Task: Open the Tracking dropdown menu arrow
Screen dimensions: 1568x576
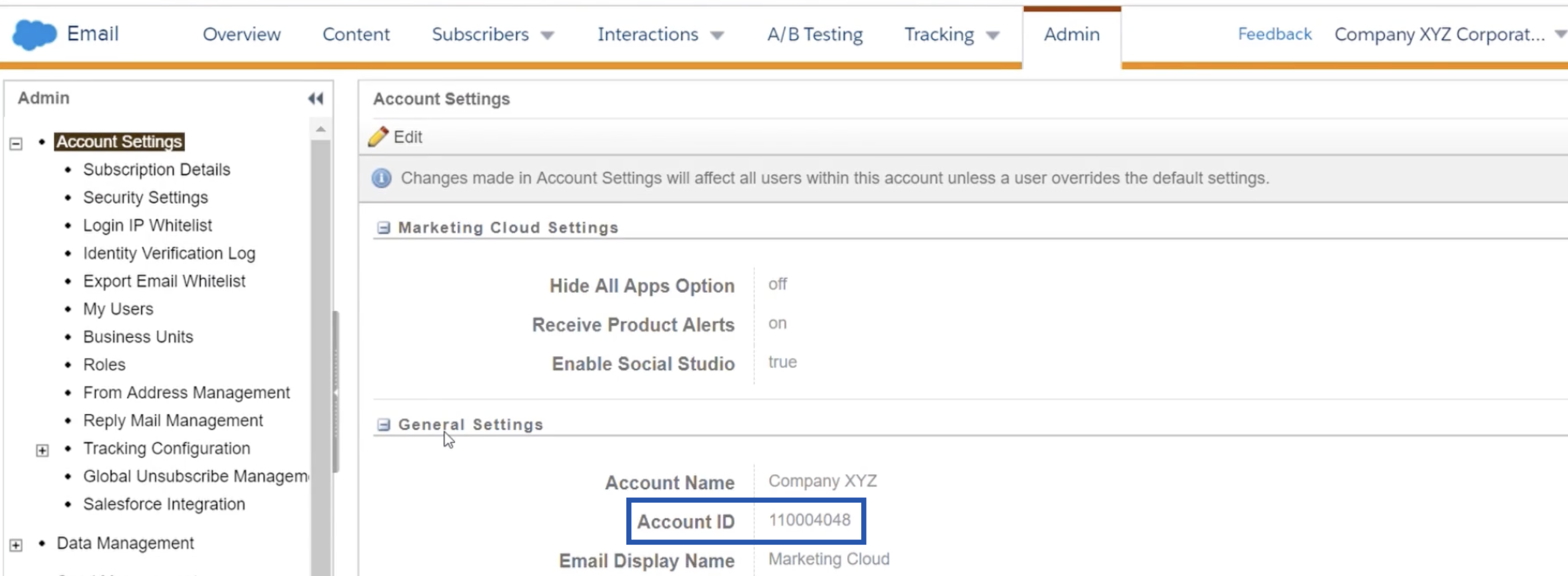Action: (993, 35)
